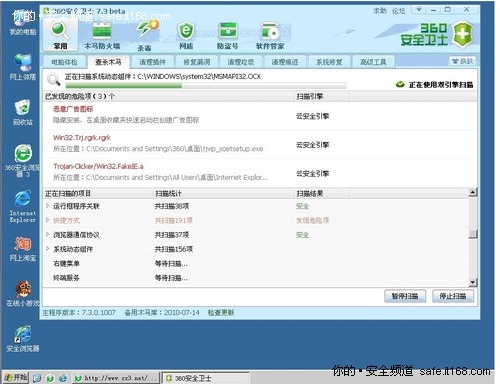The image size is (500, 384).
Task: Click the 换肤 skin change button
Action: 462,61
